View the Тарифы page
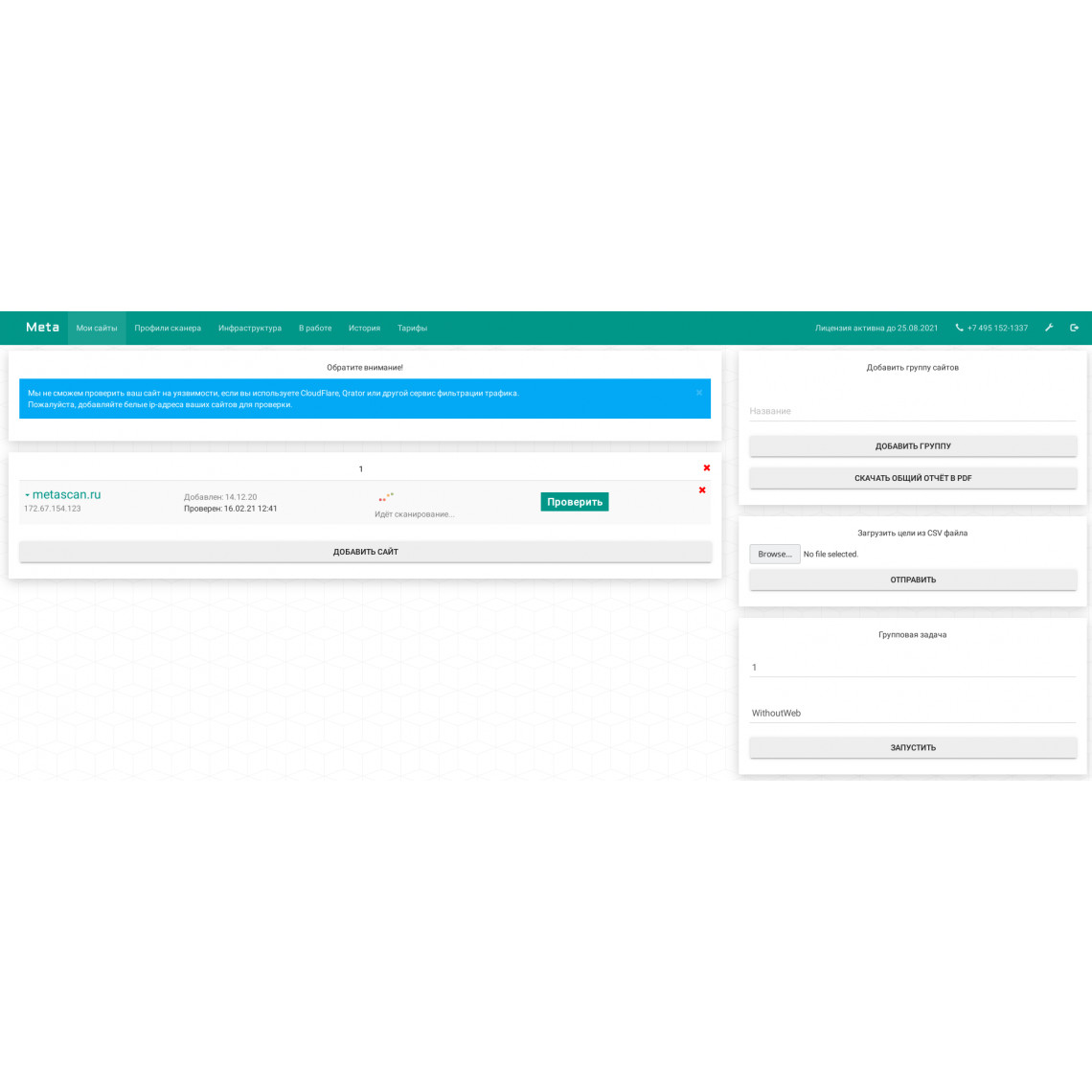This screenshot has width=1092, height=1092. (412, 328)
